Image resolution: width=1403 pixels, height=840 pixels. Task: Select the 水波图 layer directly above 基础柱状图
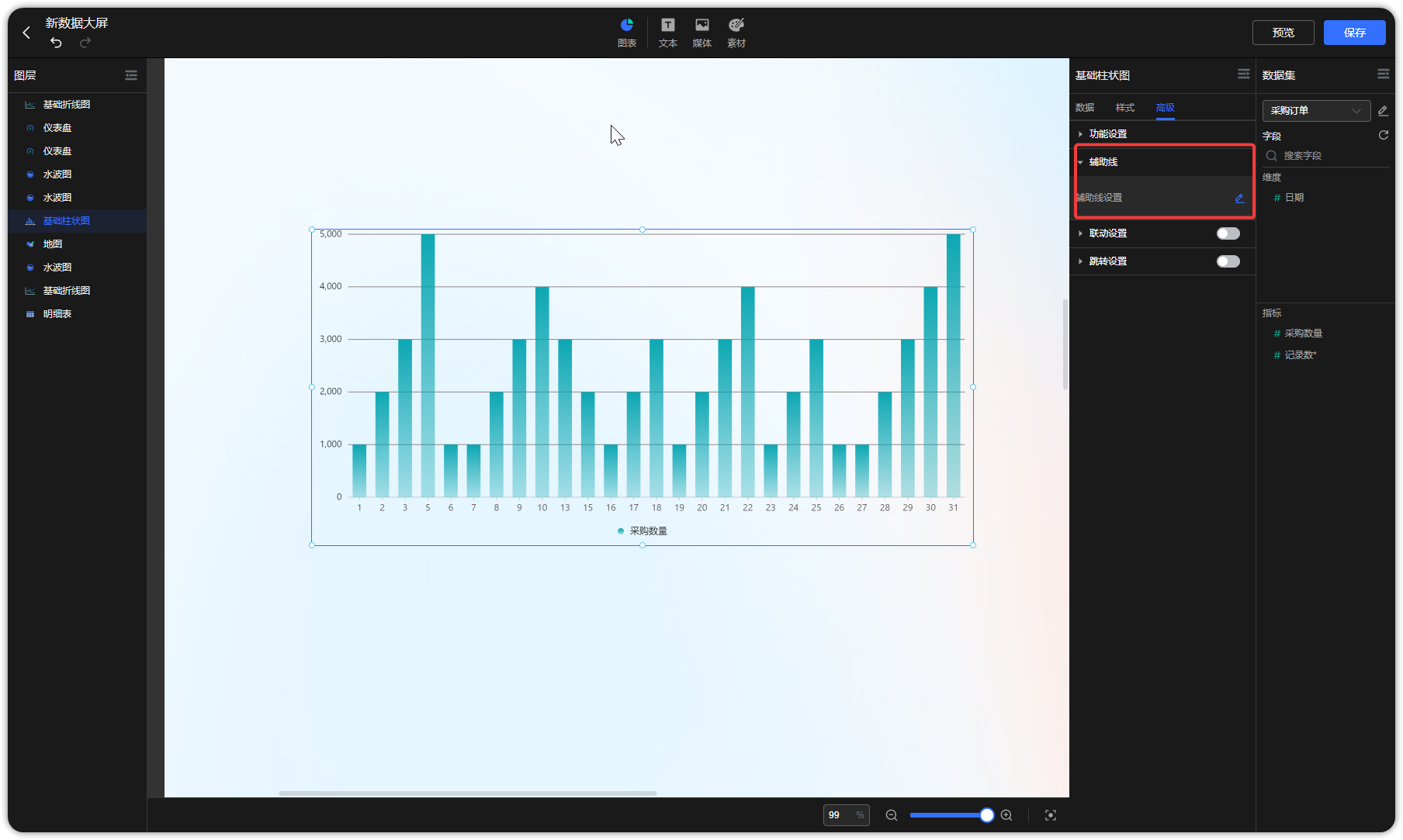tap(78, 198)
